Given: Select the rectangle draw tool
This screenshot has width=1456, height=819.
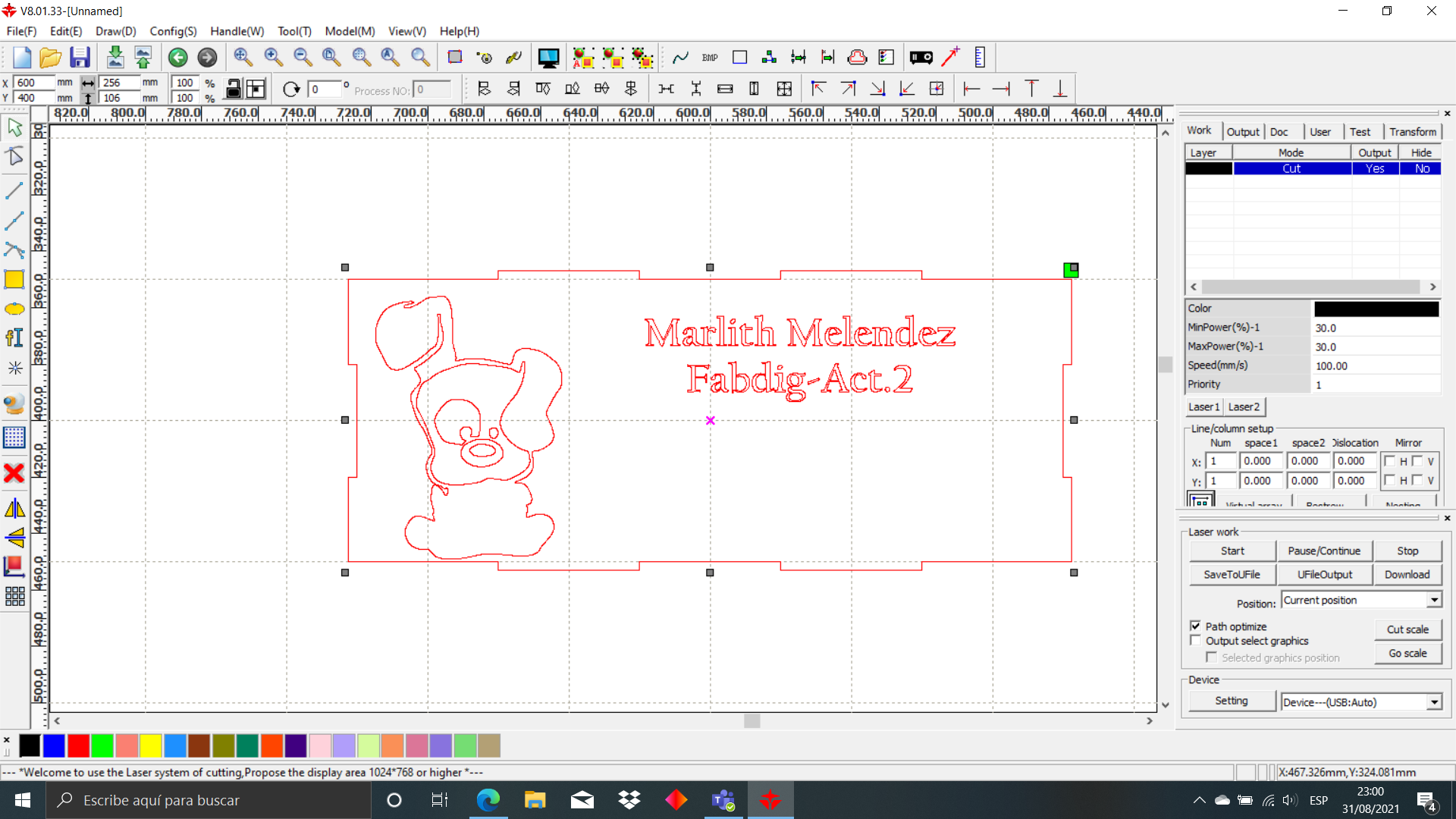Looking at the screenshot, I should (15, 278).
